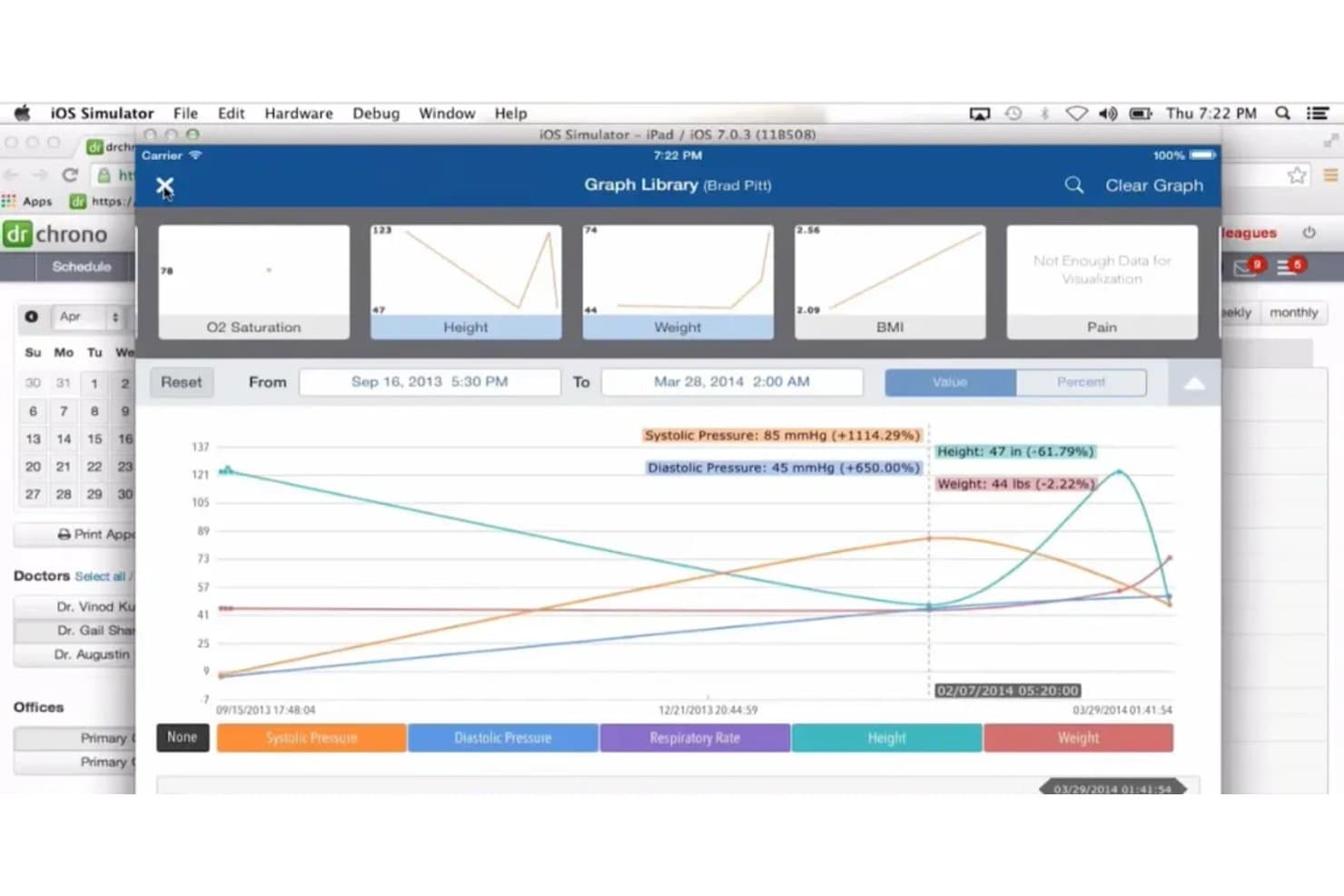Click the battery icon in menu bar

1141,113
